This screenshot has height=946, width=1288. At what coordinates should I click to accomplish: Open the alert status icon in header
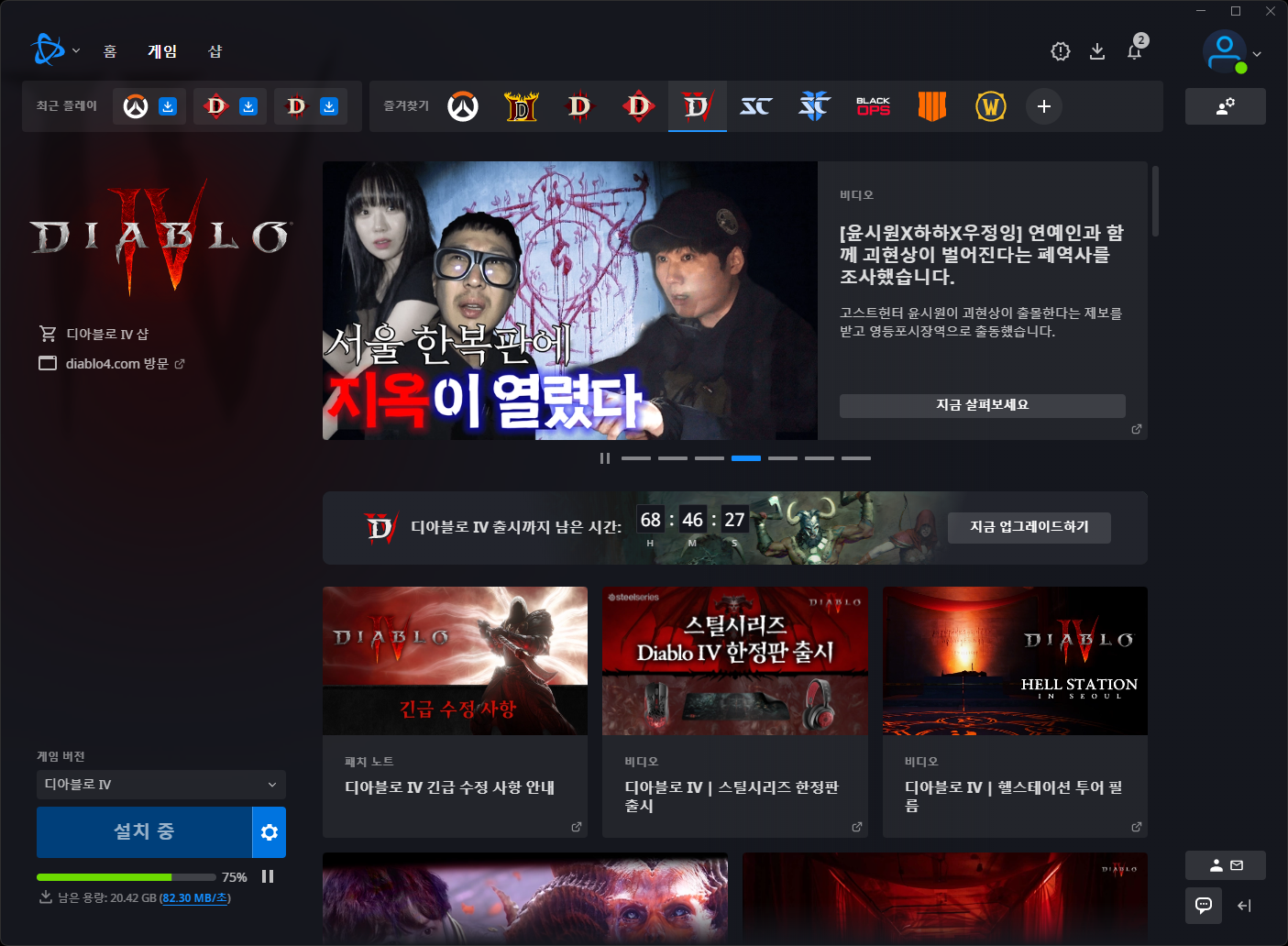pyautogui.click(x=1061, y=51)
